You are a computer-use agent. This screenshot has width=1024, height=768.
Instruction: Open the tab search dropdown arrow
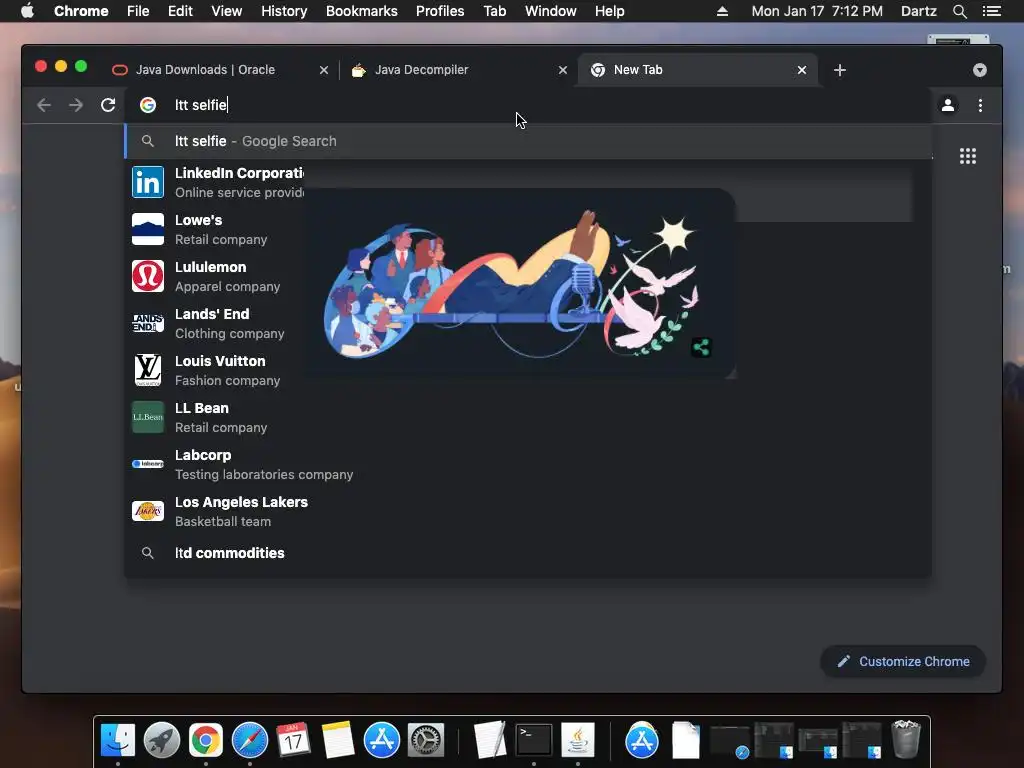(x=980, y=70)
